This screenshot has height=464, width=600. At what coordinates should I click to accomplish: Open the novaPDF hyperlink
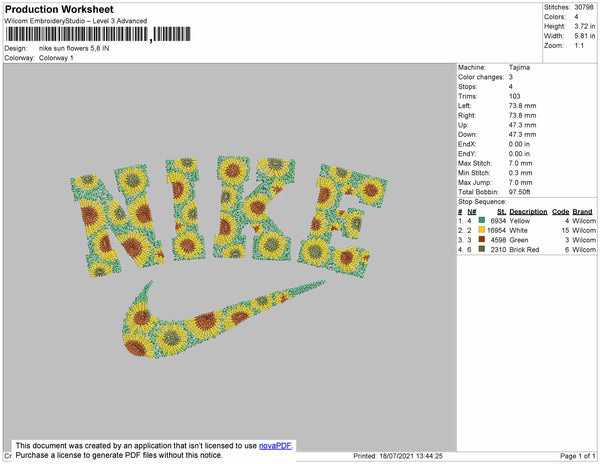(275, 446)
